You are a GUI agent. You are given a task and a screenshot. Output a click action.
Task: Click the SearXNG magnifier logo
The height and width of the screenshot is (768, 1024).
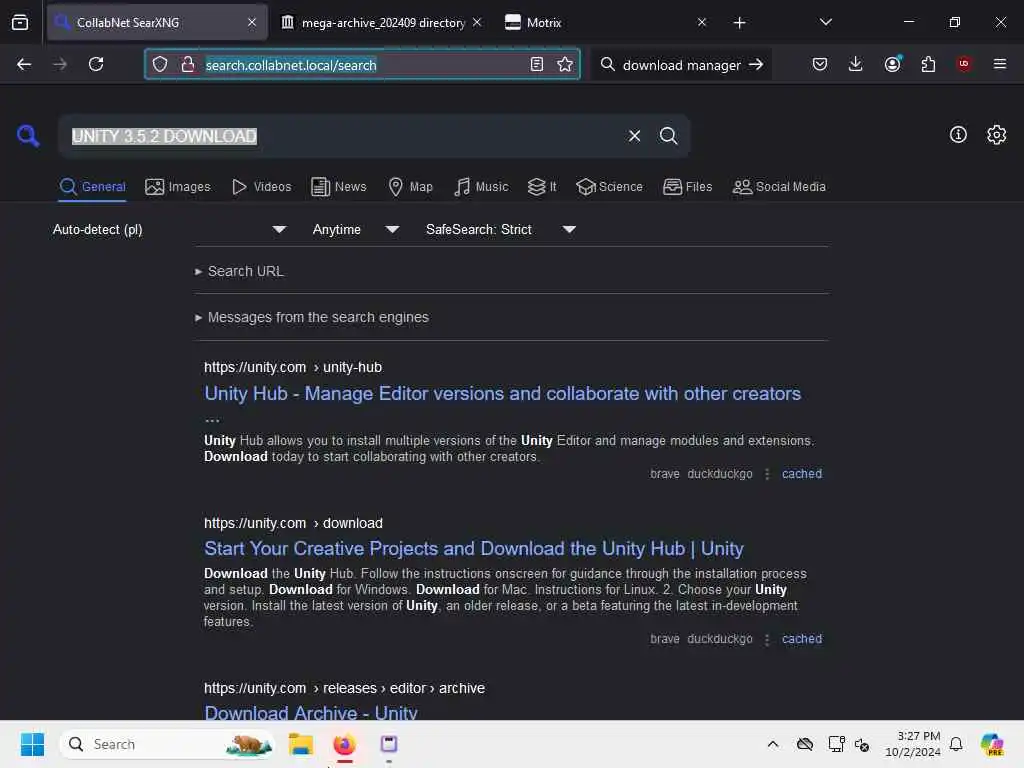point(28,136)
